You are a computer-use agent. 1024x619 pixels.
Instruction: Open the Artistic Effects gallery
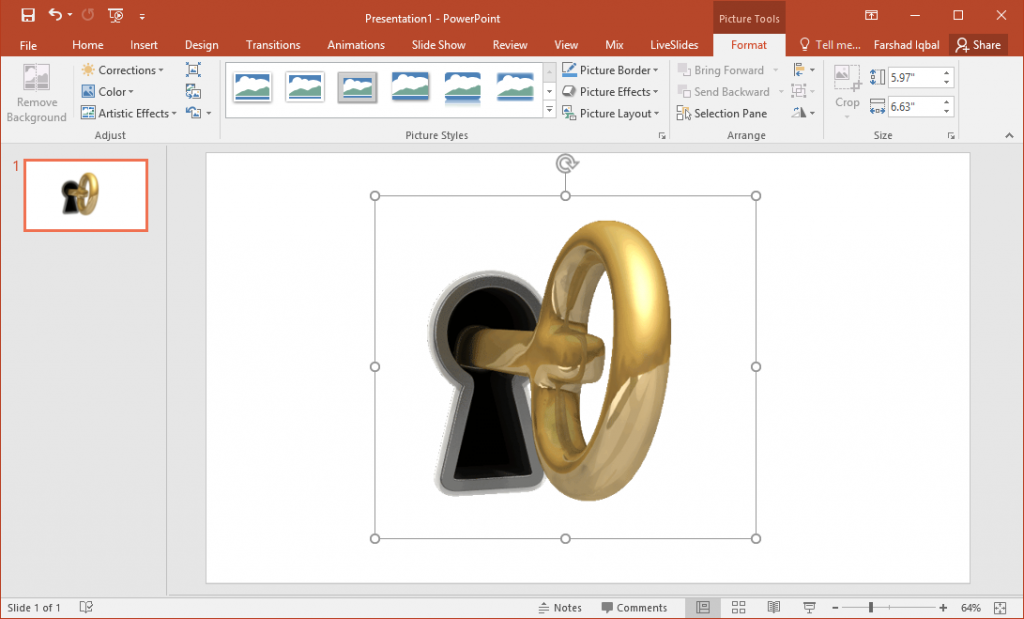[x=128, y=113]
